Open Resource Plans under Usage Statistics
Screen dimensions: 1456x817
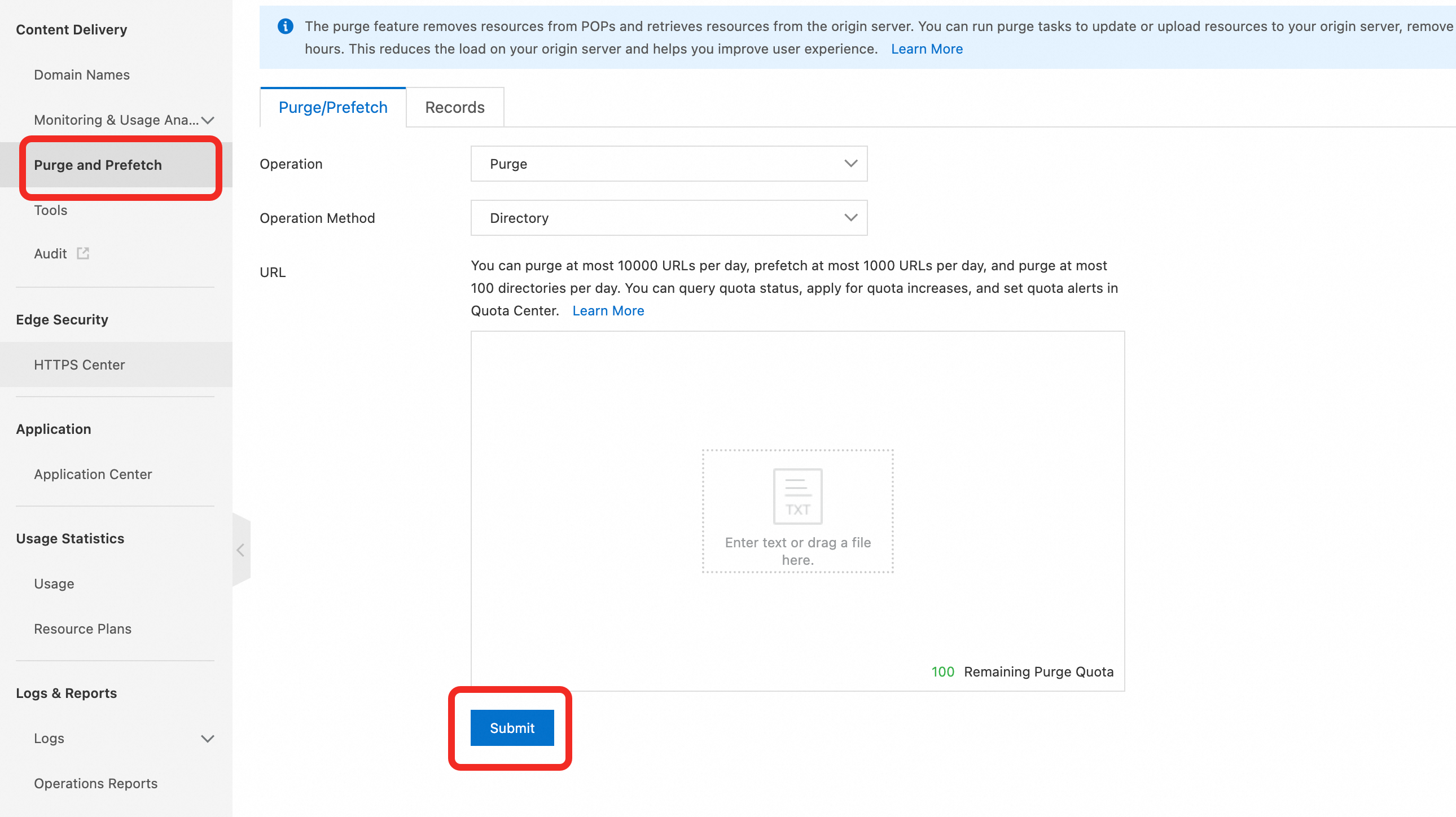point(82,629)
